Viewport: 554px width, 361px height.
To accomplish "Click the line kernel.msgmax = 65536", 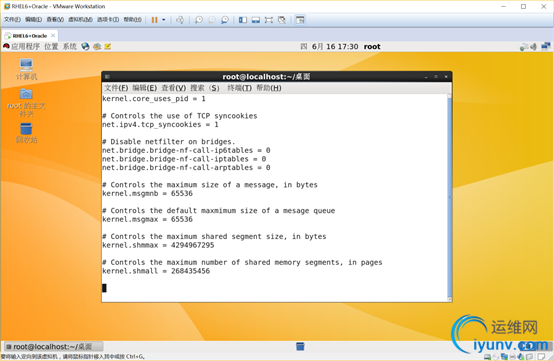I will [147, 219].
